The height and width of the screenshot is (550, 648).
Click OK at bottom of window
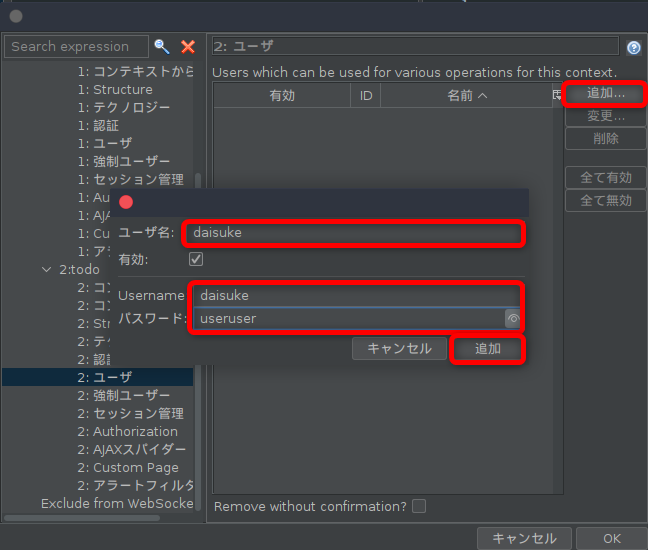[x=612, y=538]
